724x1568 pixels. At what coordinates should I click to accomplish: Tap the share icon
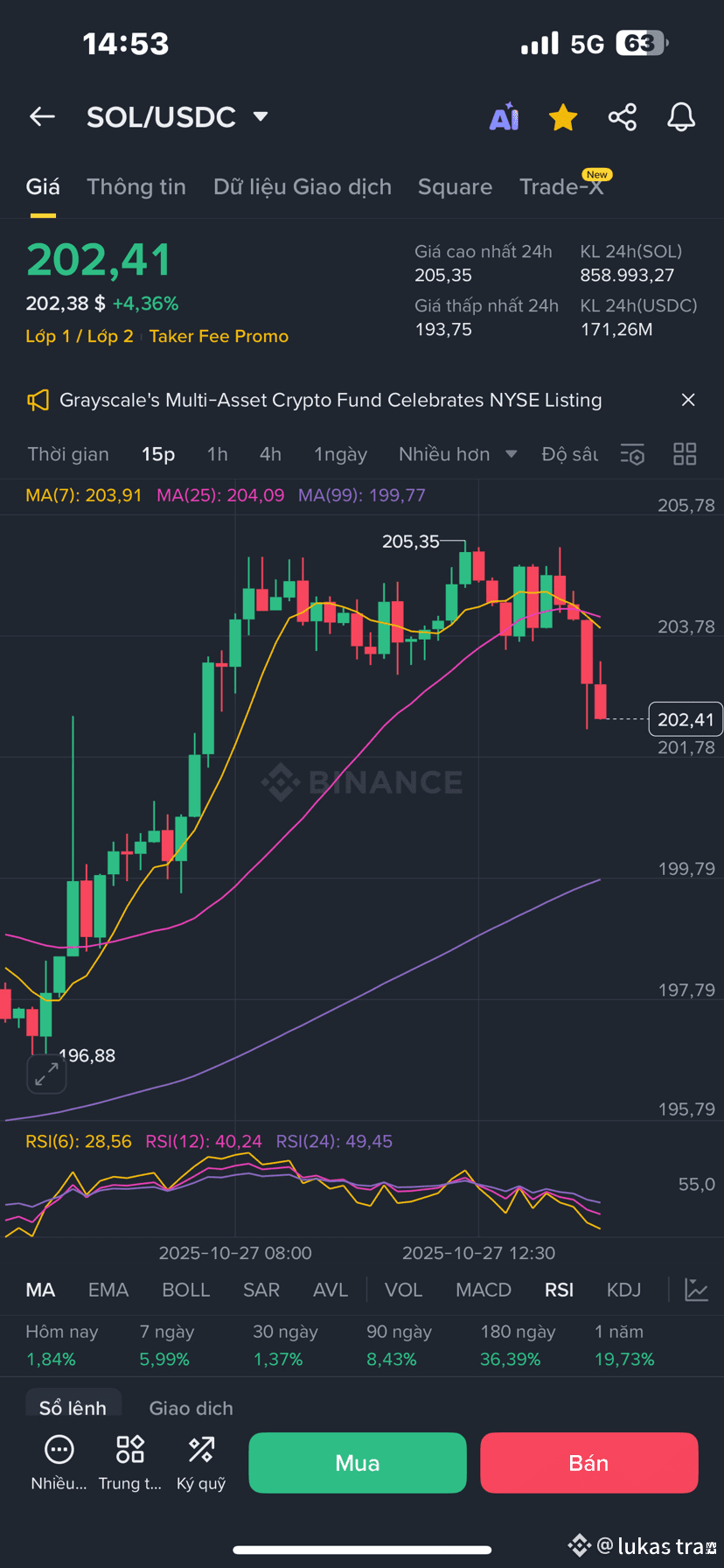point(622,117)
